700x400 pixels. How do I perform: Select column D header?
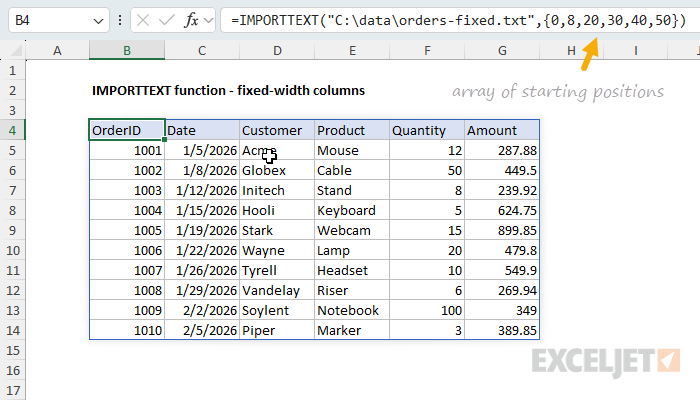coord(277,51)
